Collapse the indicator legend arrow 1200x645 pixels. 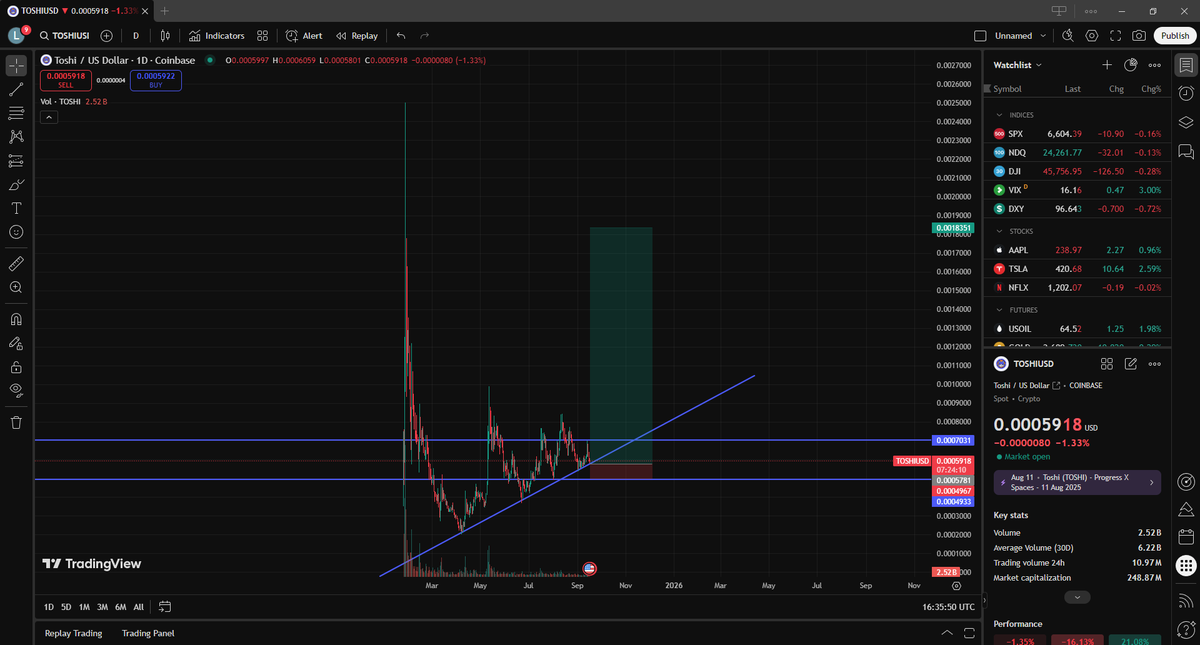point(49,117)
